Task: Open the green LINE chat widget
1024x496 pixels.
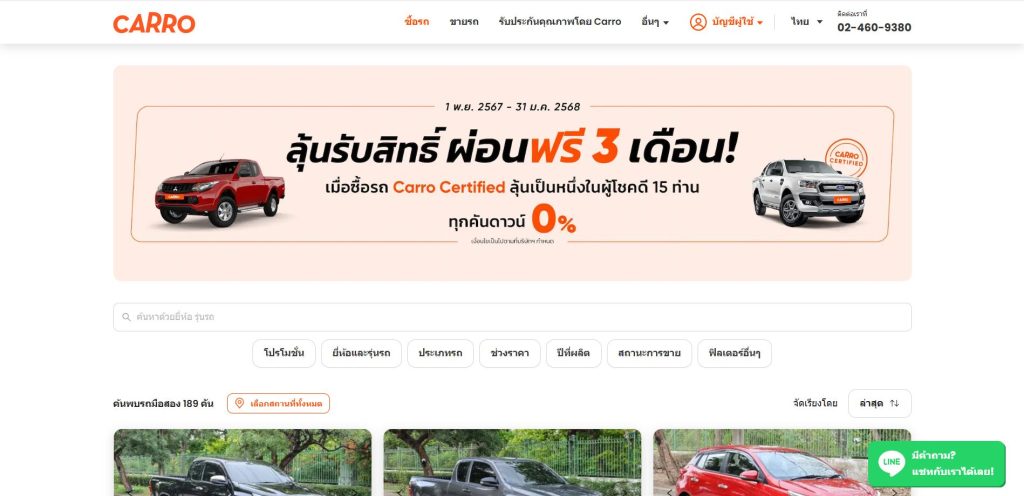Action: 936,463
